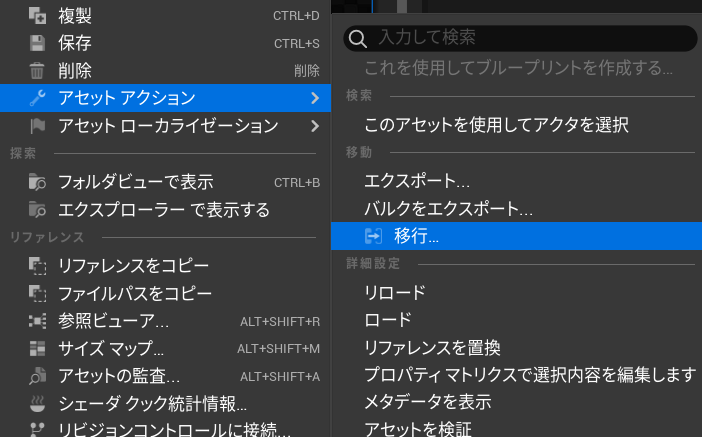Click the CTRL+S shortcut label
This screenshot has height=437, width=702.
pos(297,43)
